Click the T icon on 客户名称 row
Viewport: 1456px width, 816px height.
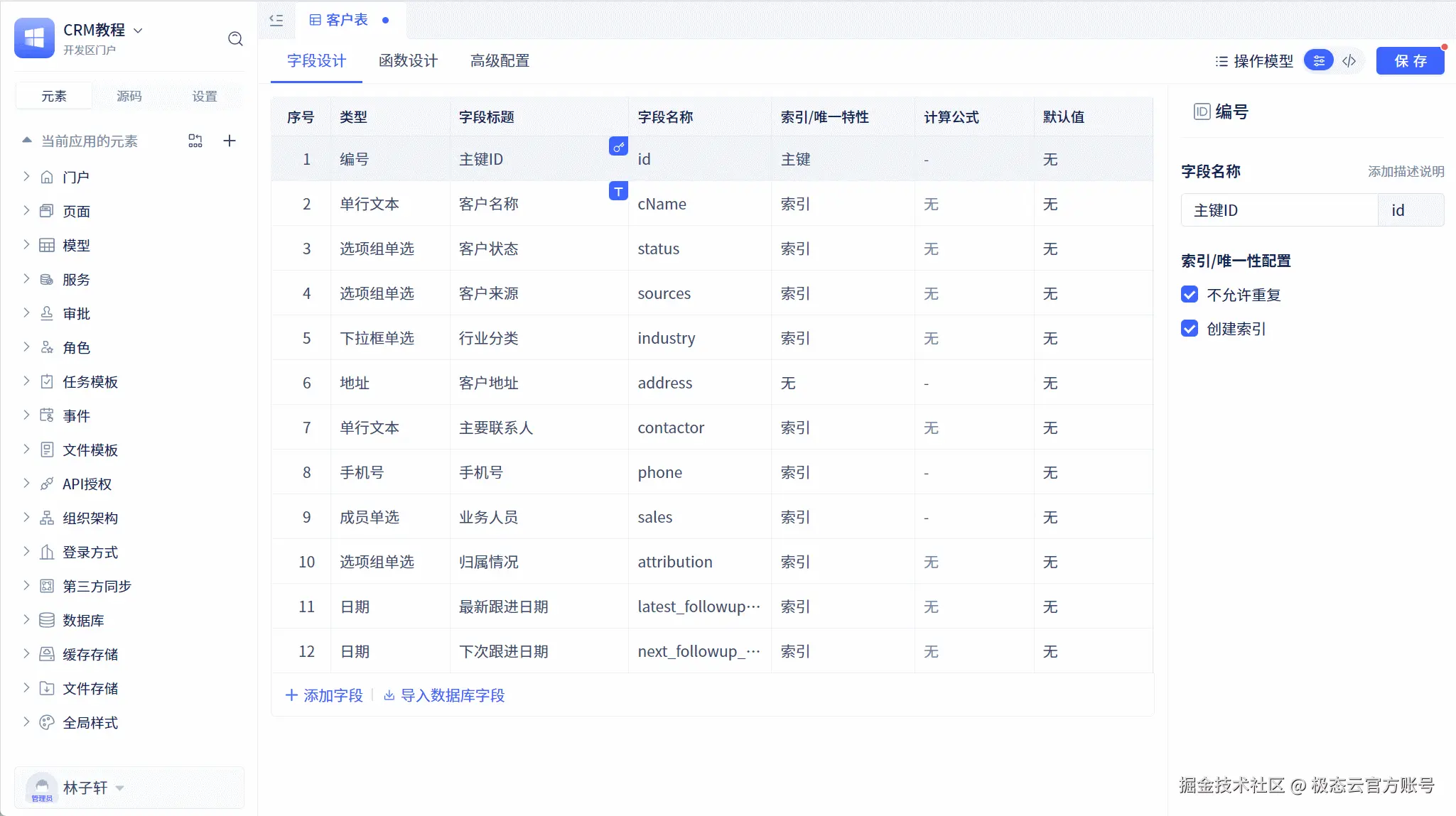618,191
